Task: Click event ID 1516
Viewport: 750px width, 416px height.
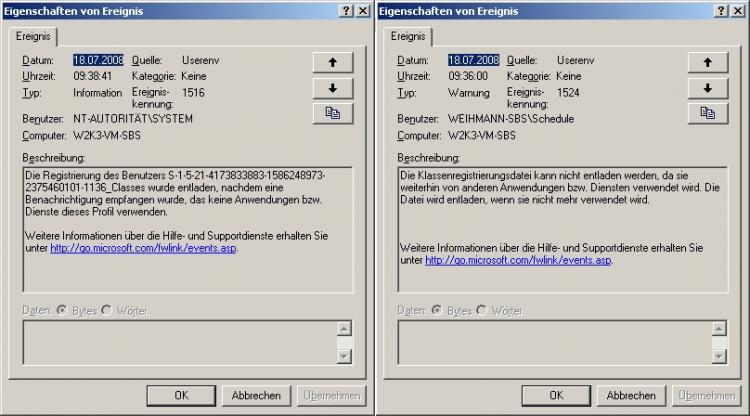Action: click(x=193, y=92)
